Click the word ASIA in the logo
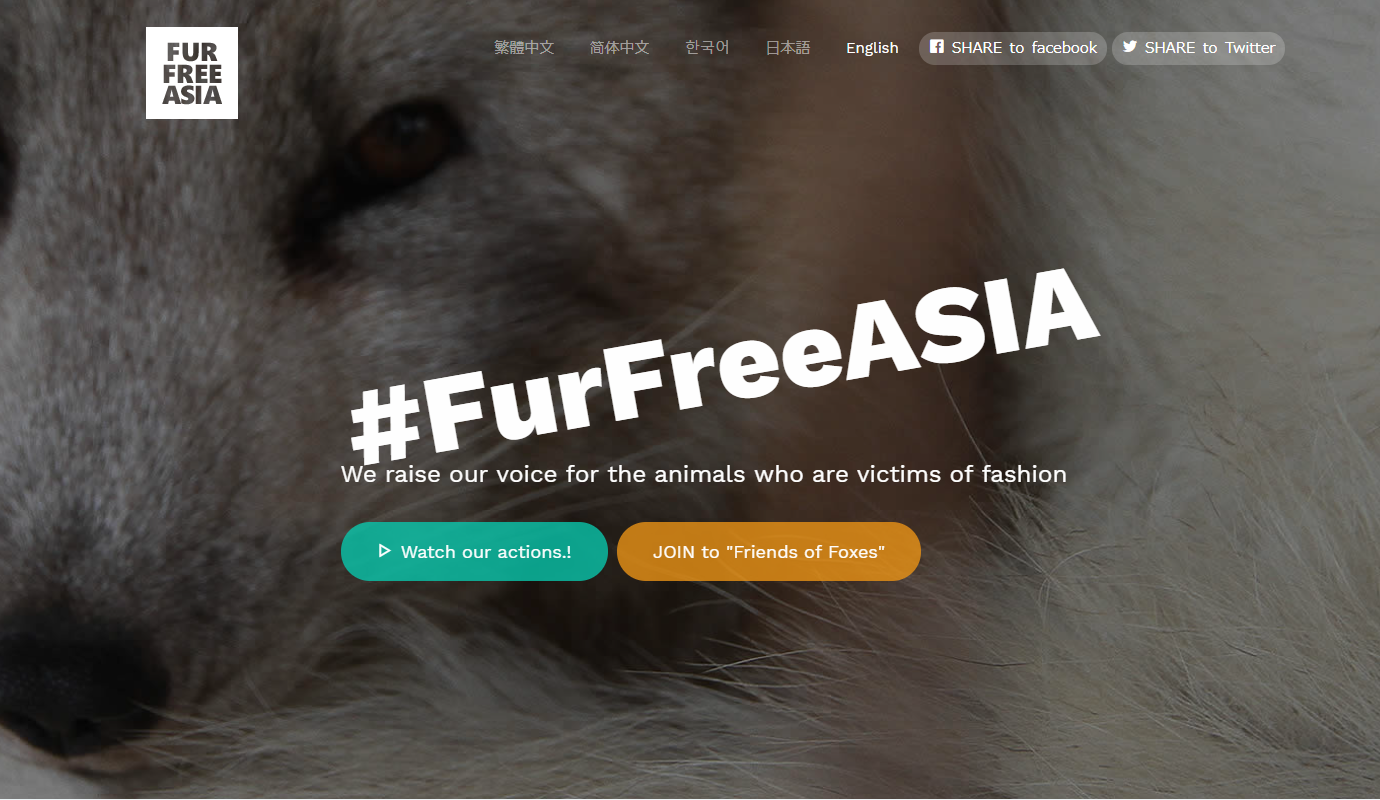This screenshot has width=1380, height=800. pos(192,95)
